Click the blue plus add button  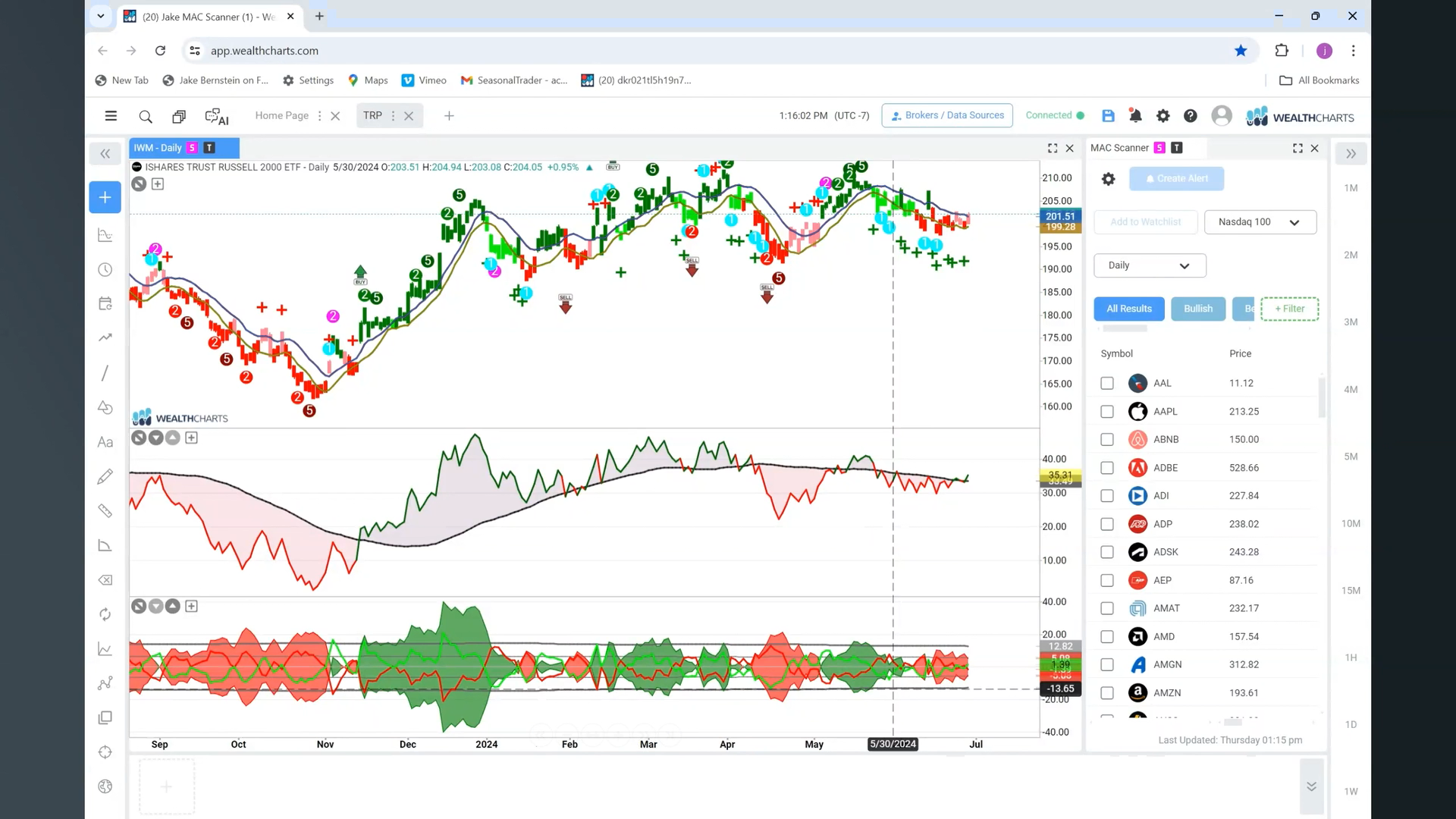[x=105, y=197]
